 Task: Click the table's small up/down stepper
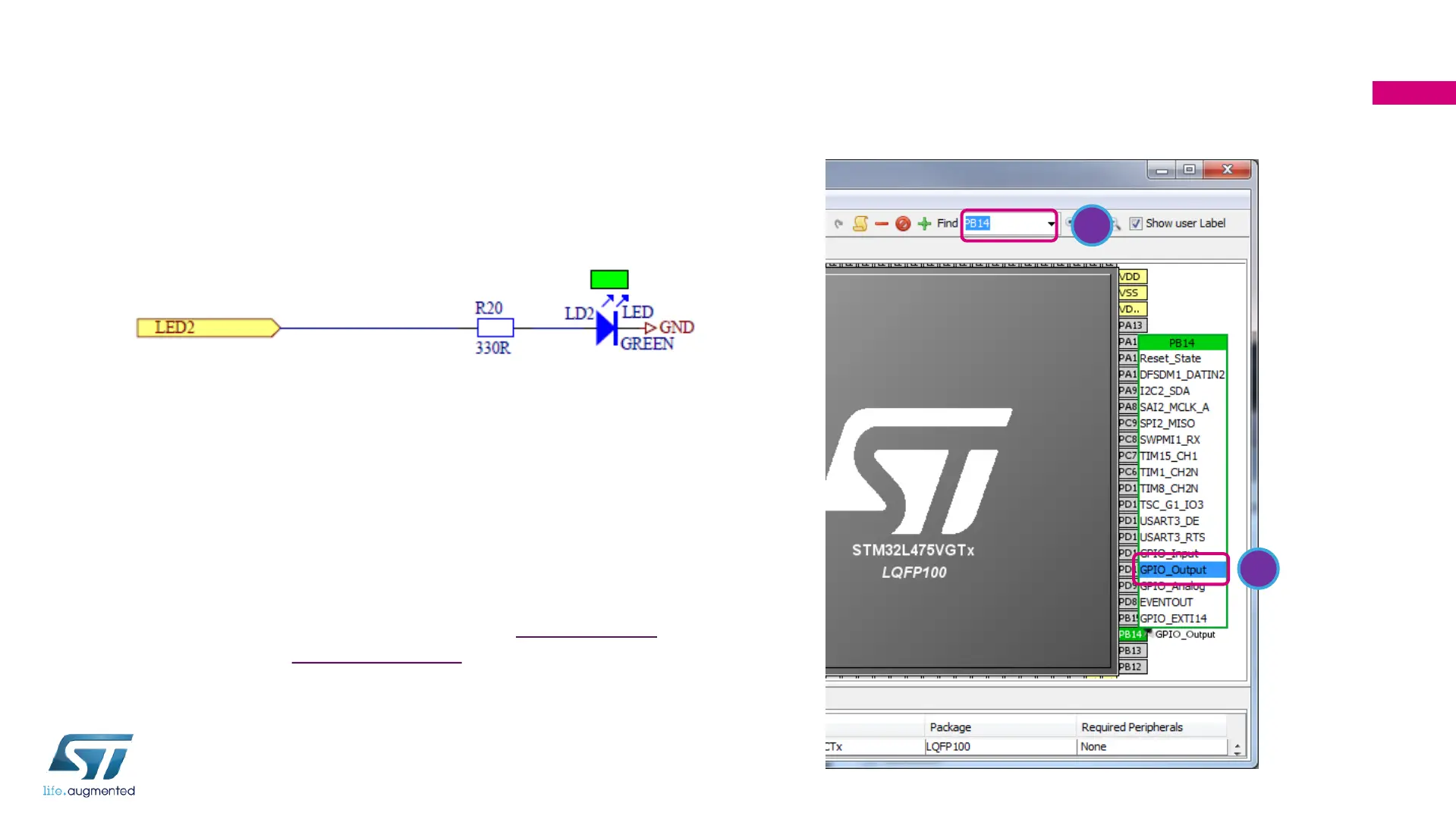click(1237, 748)
